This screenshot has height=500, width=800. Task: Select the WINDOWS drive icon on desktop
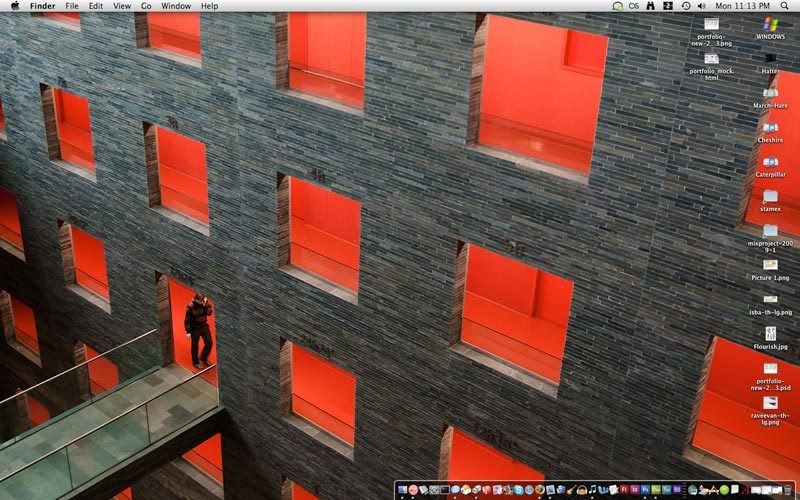770,24
